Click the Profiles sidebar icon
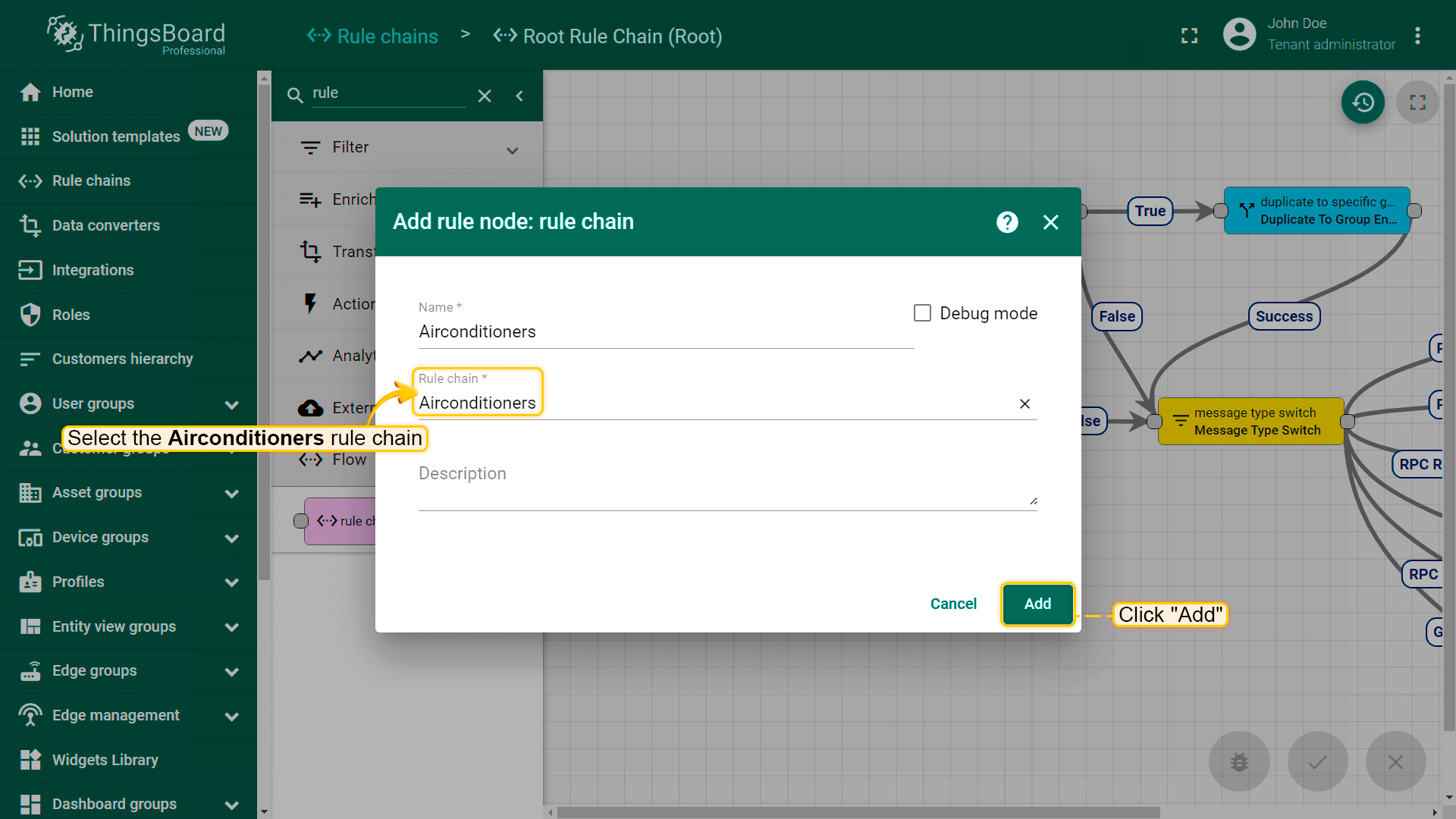 (x=30, y=582)
